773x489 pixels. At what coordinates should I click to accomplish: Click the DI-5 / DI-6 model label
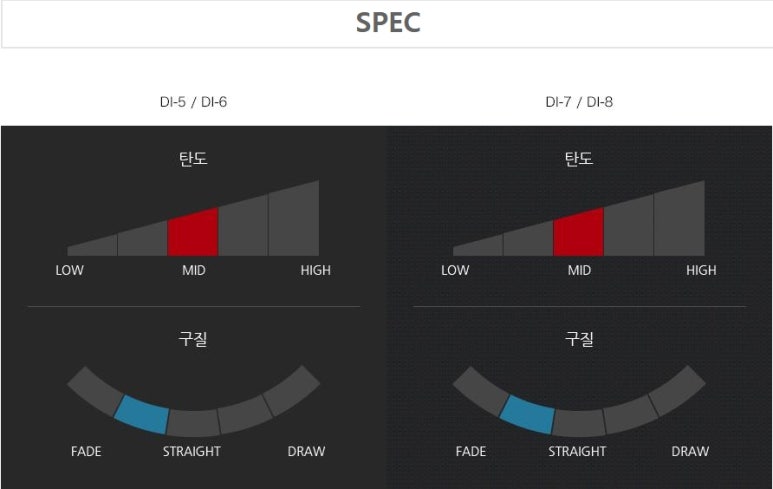[x=193, y=102]
